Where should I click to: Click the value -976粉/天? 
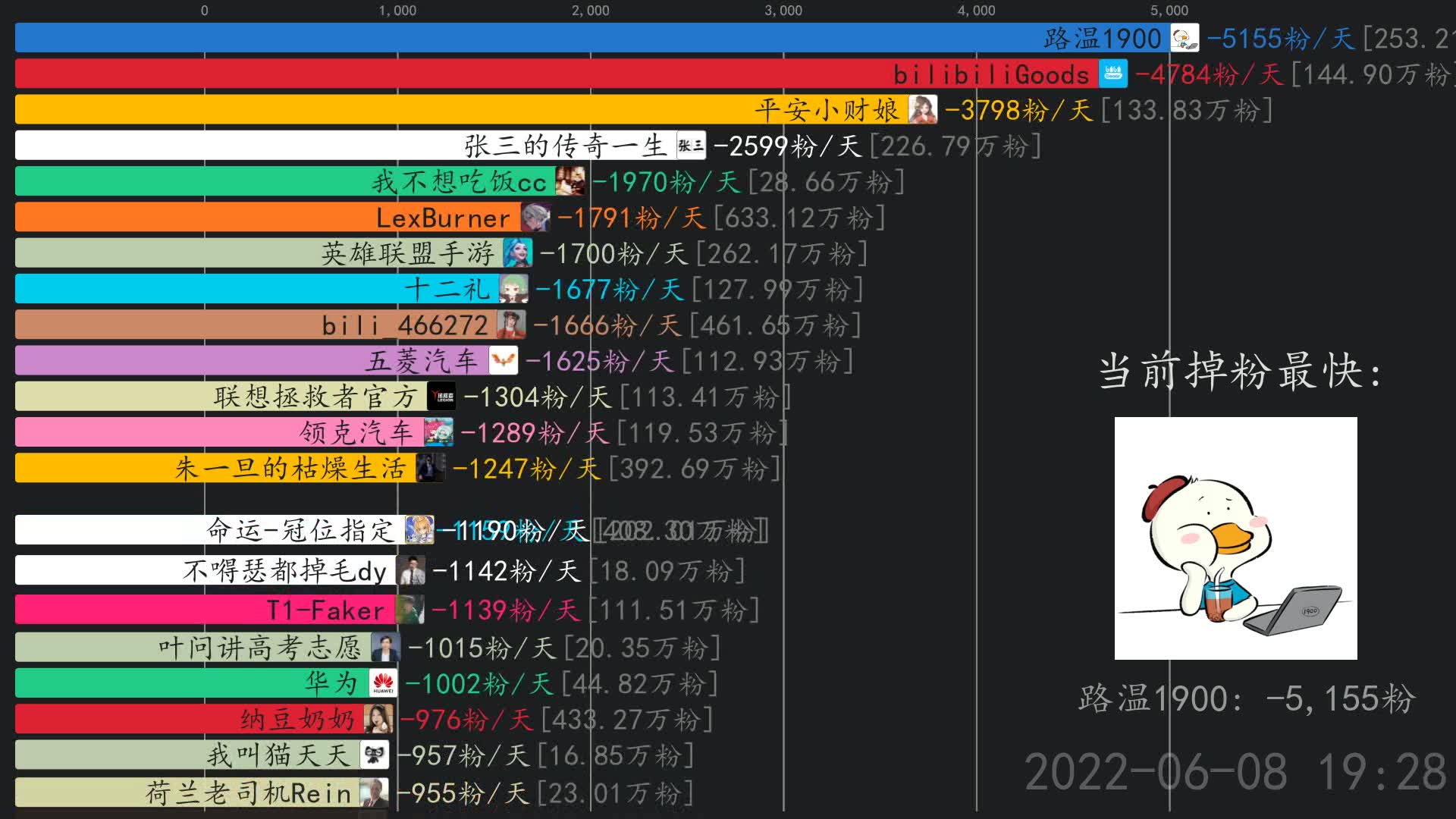[466, 720]
